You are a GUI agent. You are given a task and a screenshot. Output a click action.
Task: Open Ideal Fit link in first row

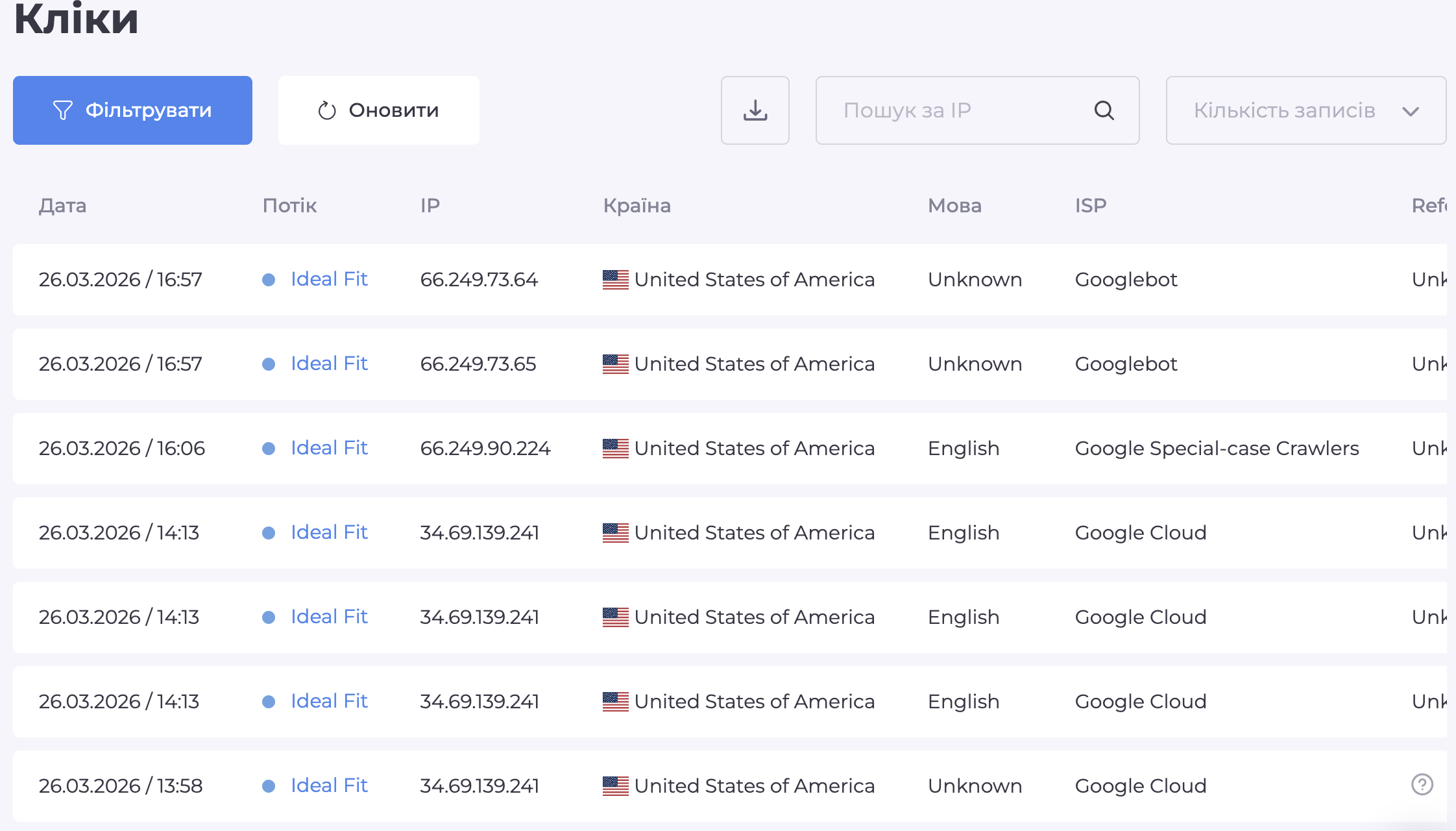[329, 279]
